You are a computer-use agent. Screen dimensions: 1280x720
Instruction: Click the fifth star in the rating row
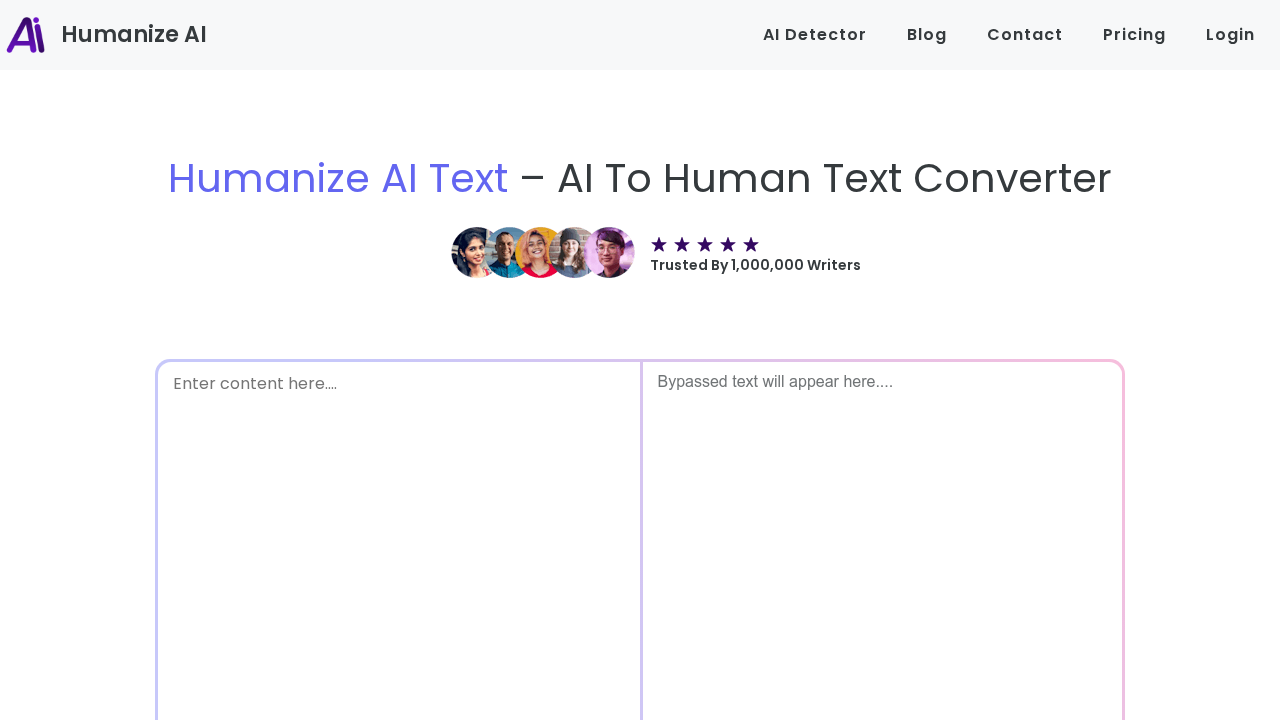(751, 242)
